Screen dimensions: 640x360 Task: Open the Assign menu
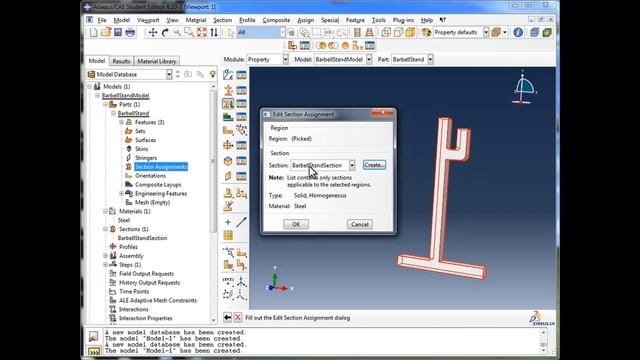pos(305,20)
